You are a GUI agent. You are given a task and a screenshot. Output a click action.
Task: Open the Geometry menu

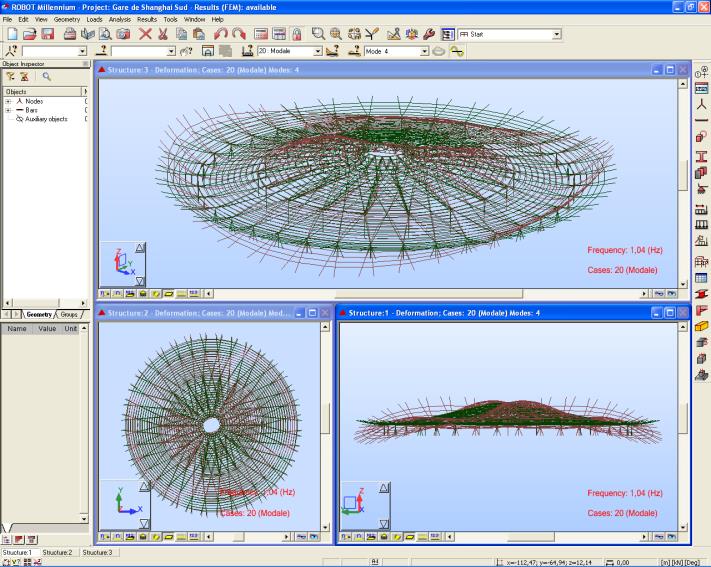point(67,20)
